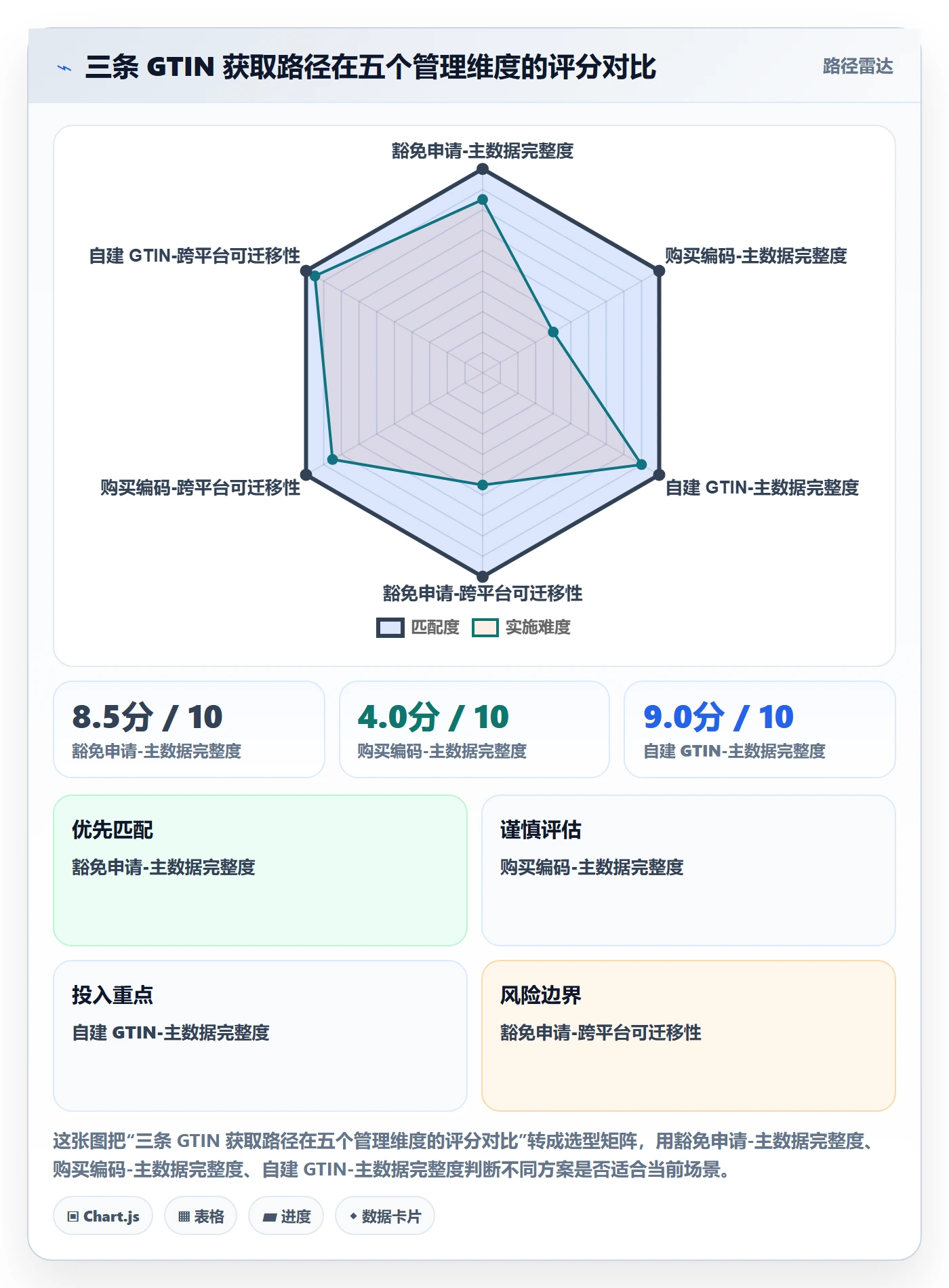Viewport: 949px width, 1288px height.
Task: Click the bottom radar vertex 豁免申请-跨平台可迁移性
Action: pyautogui.click(x=483, y=576)
